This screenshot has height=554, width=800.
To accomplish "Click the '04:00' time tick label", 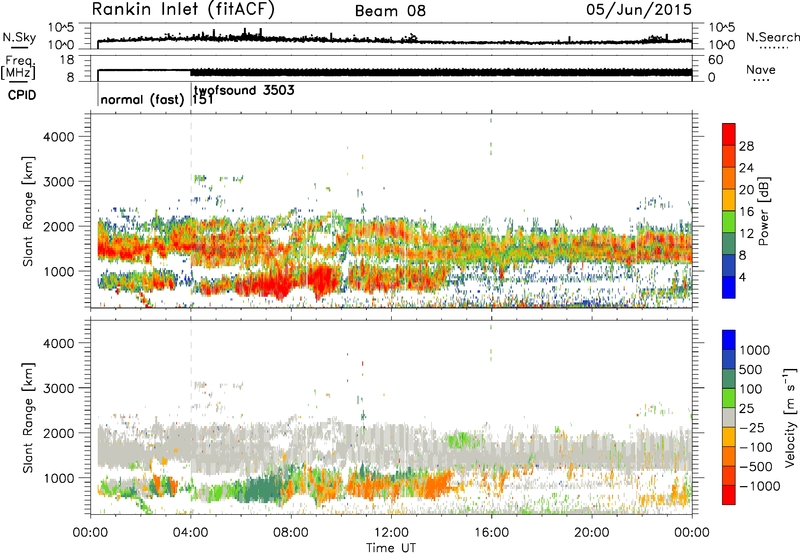I will click(x=190, y=533).
